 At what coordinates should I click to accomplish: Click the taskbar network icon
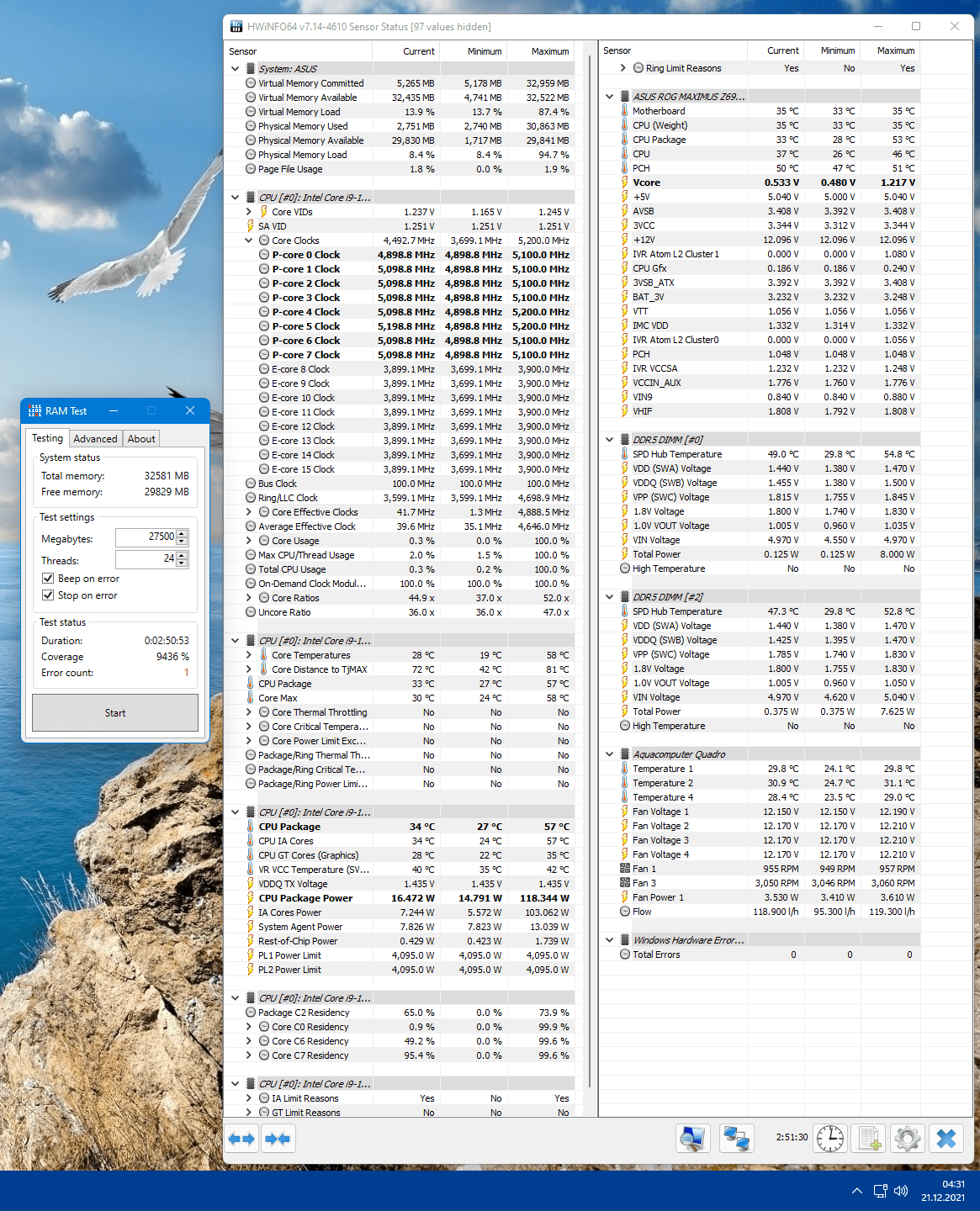click(880, 1191)
